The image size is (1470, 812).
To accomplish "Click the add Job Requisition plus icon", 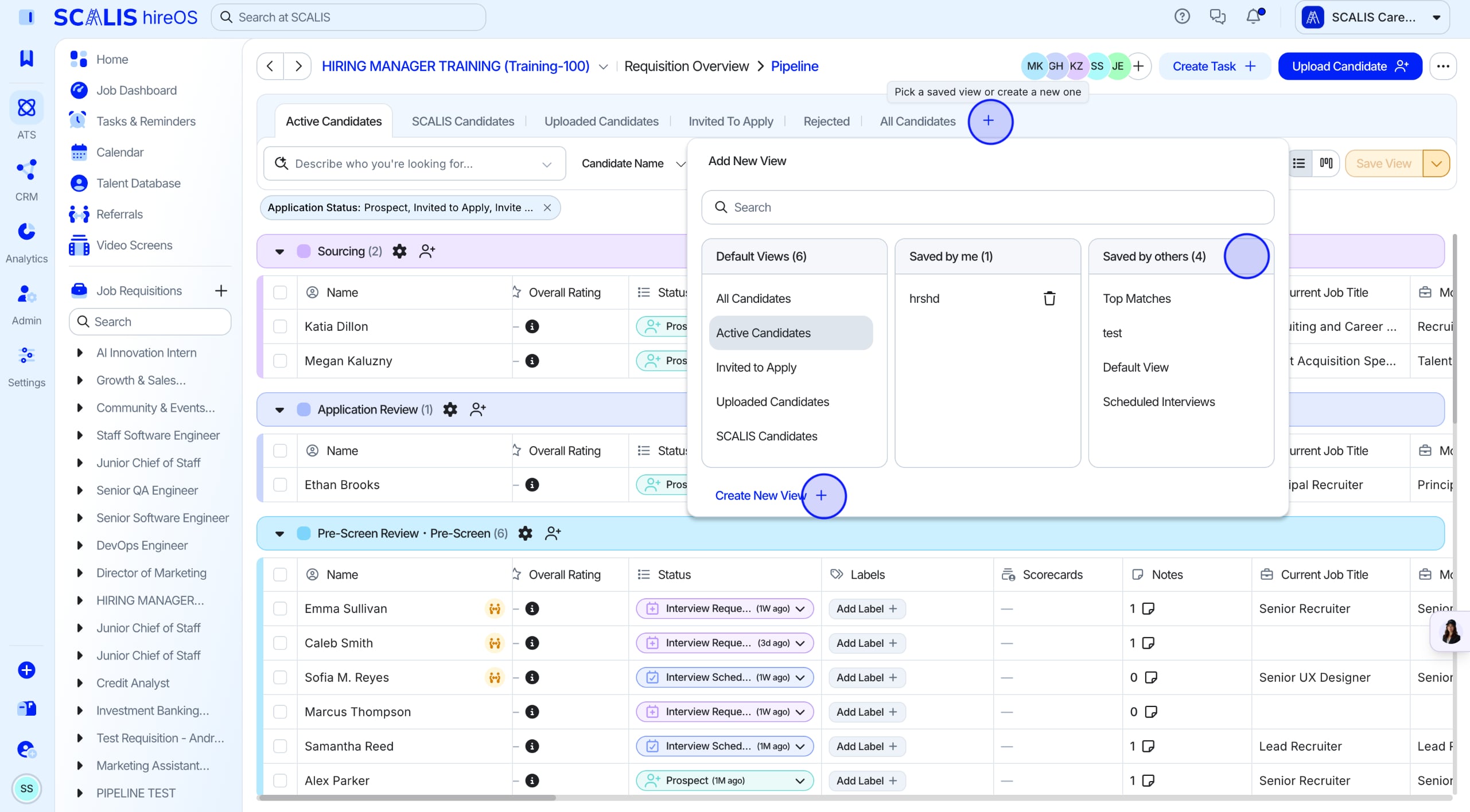I will point(221,291).
